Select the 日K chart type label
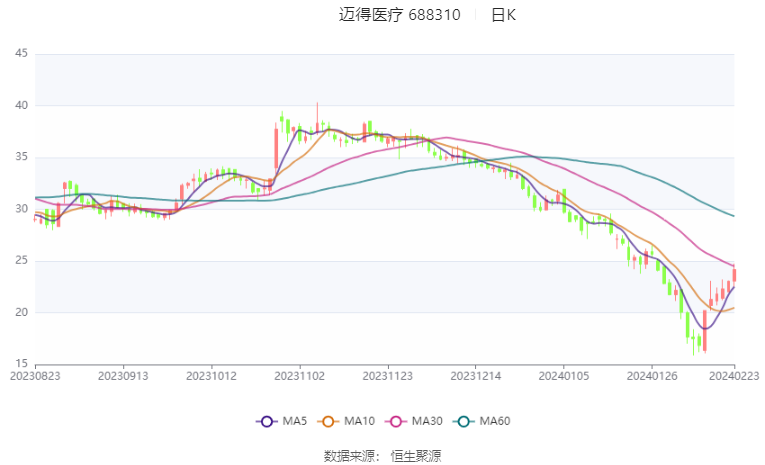The image size is (765, 465). coord(504,15)
